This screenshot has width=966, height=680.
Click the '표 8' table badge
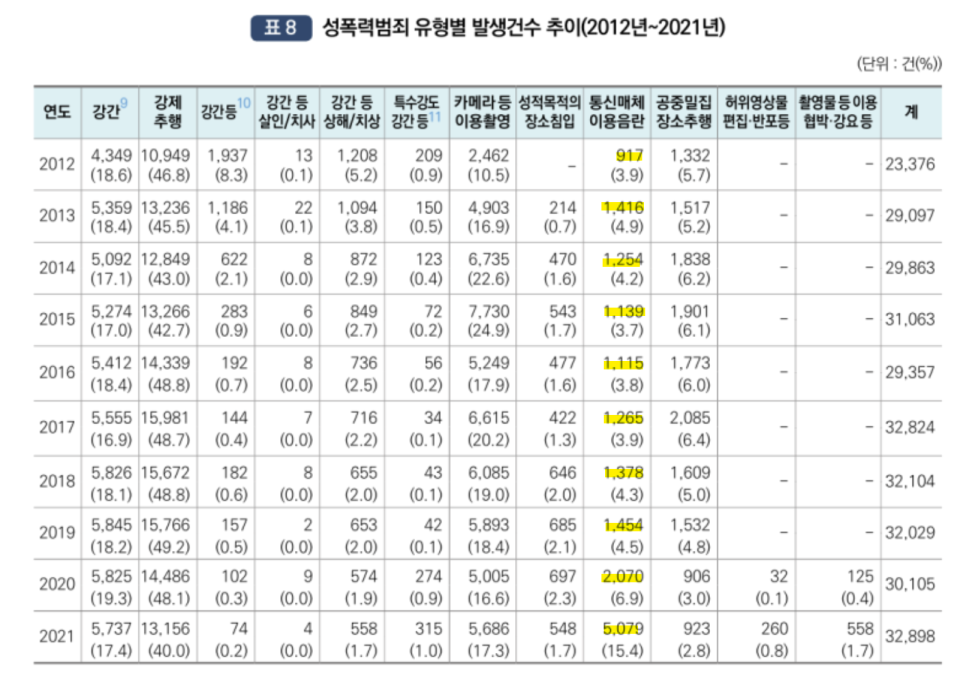tap(281, 28)
